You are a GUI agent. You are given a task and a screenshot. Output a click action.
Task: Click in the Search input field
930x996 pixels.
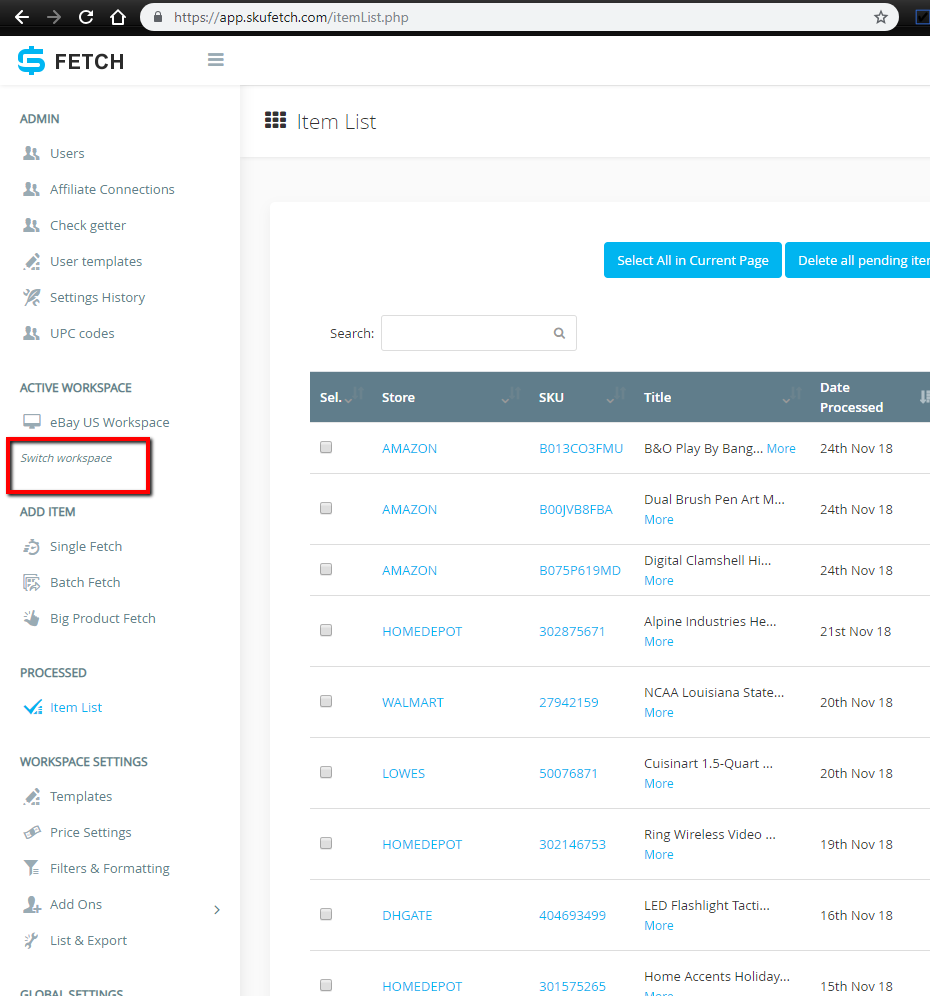point(478,333)
